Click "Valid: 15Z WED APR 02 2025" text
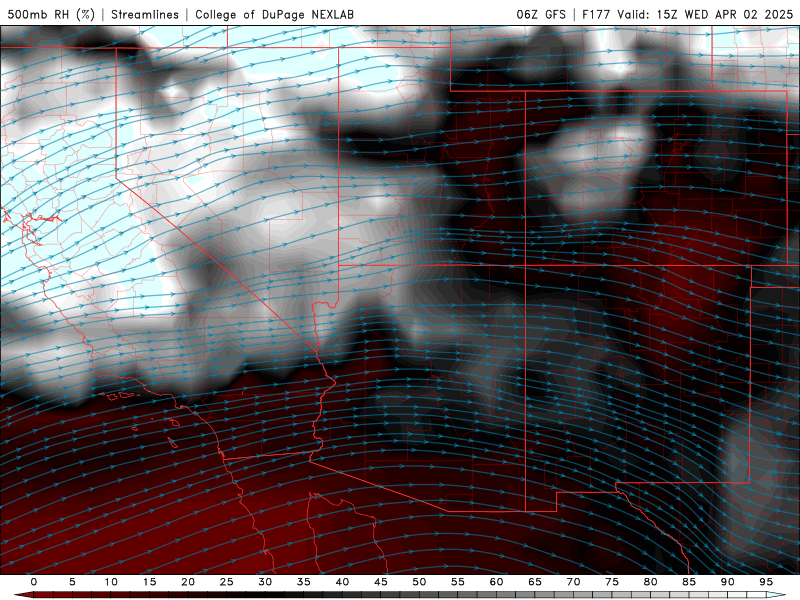This screenshot has width=800, height=600. tap(705, 14)
